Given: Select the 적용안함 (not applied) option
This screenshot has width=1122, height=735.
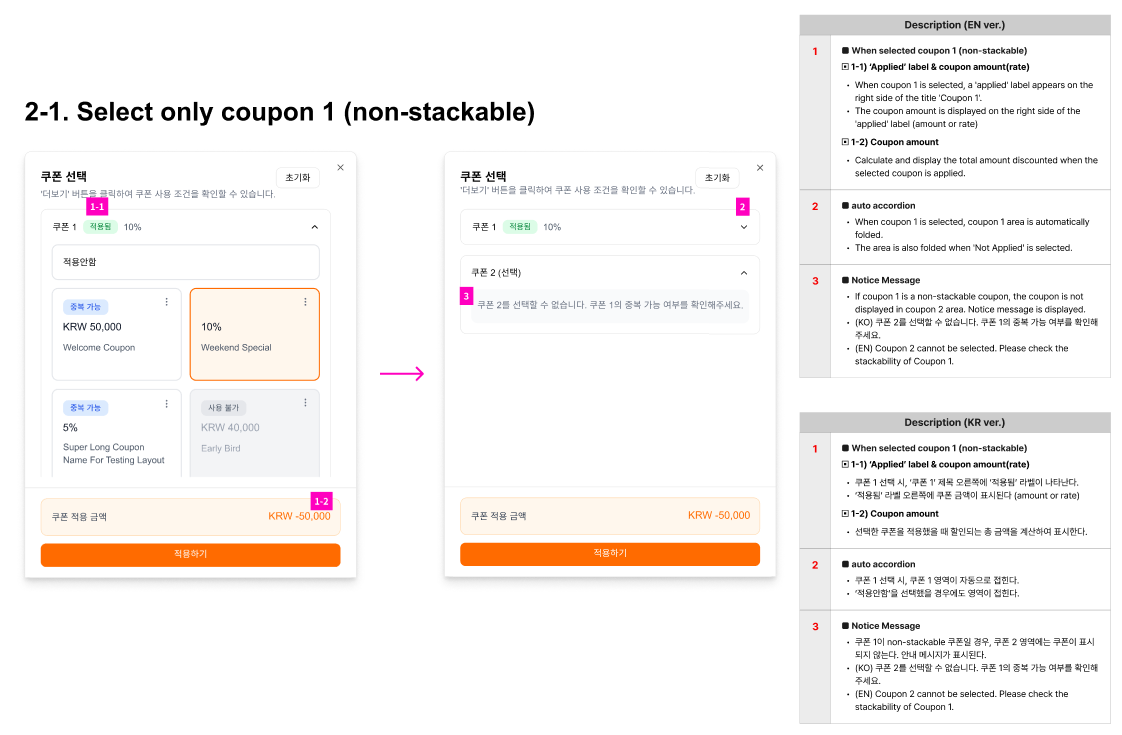Looking at the screenshot, I should point(186,262).
